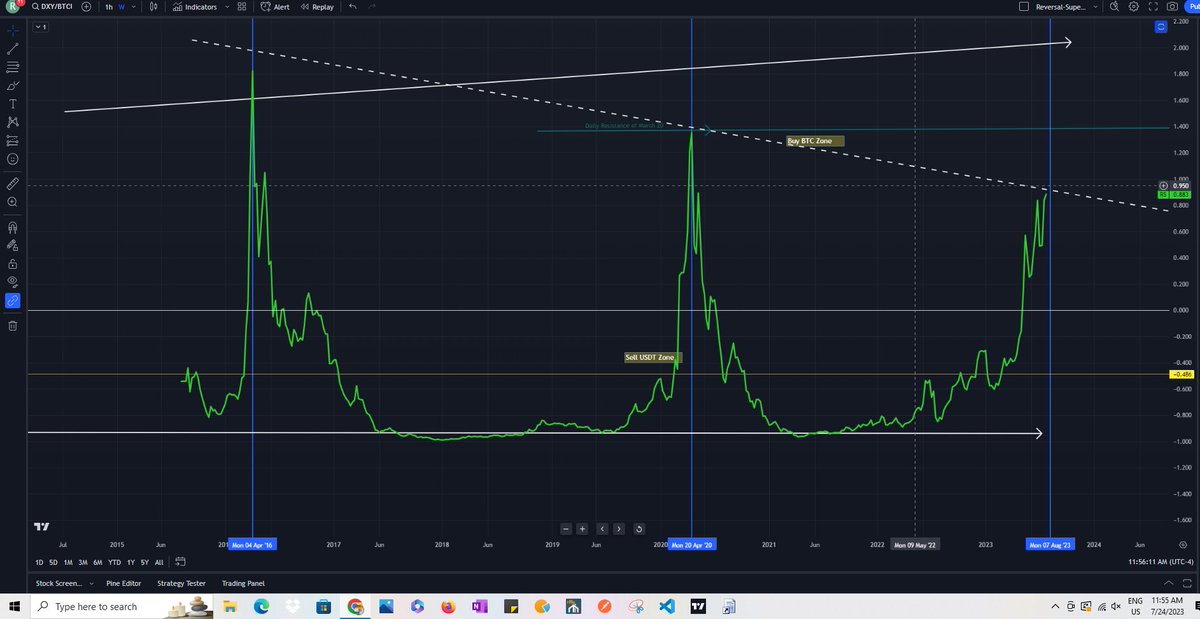Select the W weekly timeframe

121,6
